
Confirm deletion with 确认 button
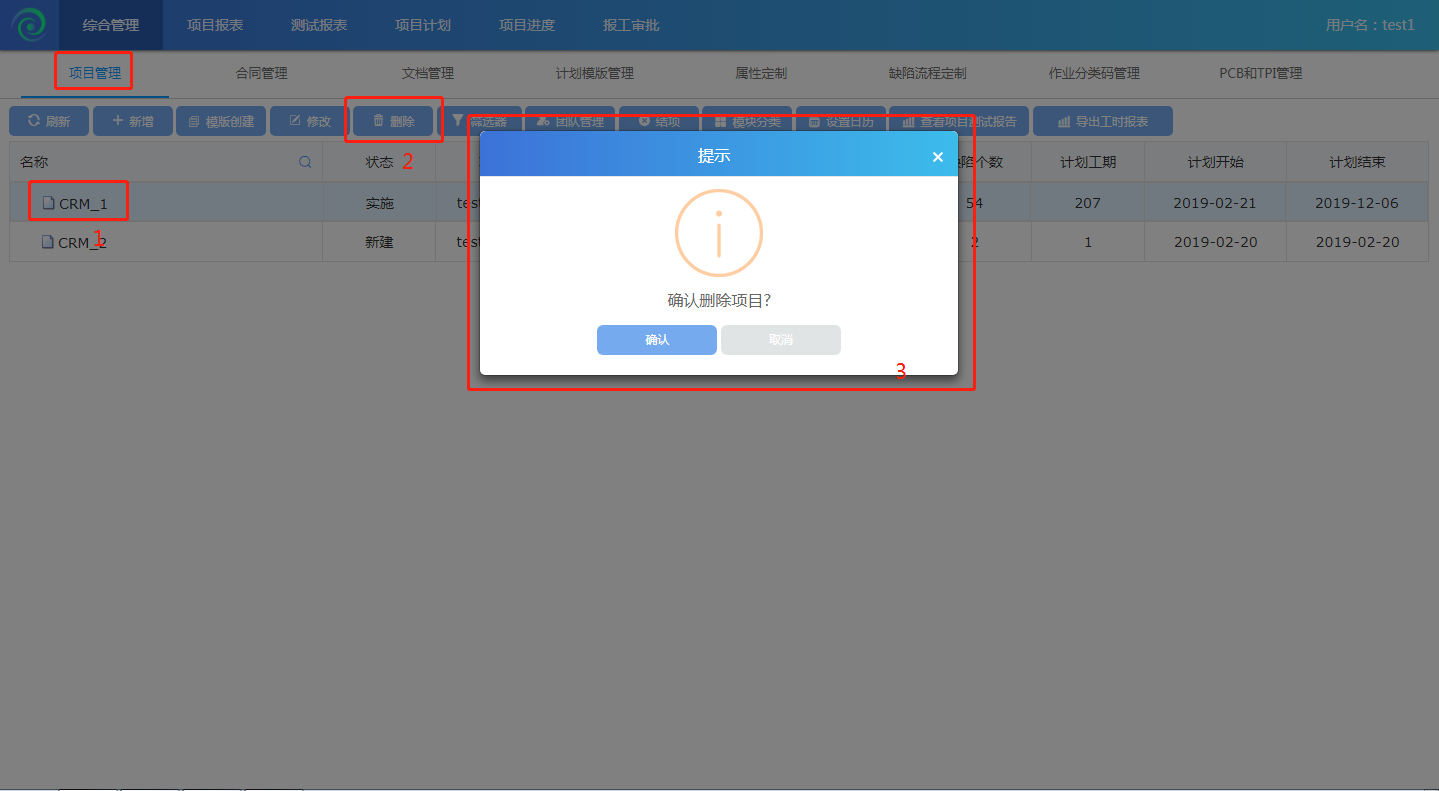656,340
